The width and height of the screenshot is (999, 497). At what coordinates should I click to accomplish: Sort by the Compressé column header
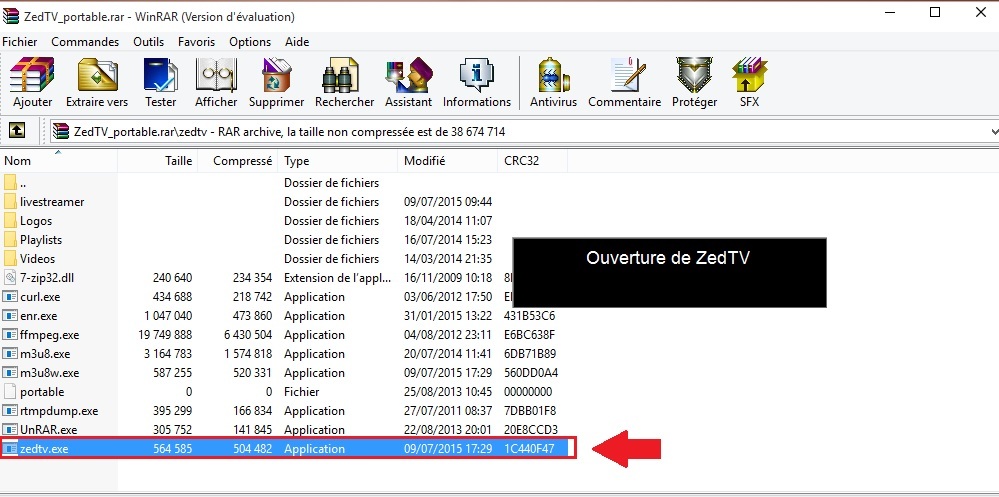pyautogui.click(x=238, y=161)
